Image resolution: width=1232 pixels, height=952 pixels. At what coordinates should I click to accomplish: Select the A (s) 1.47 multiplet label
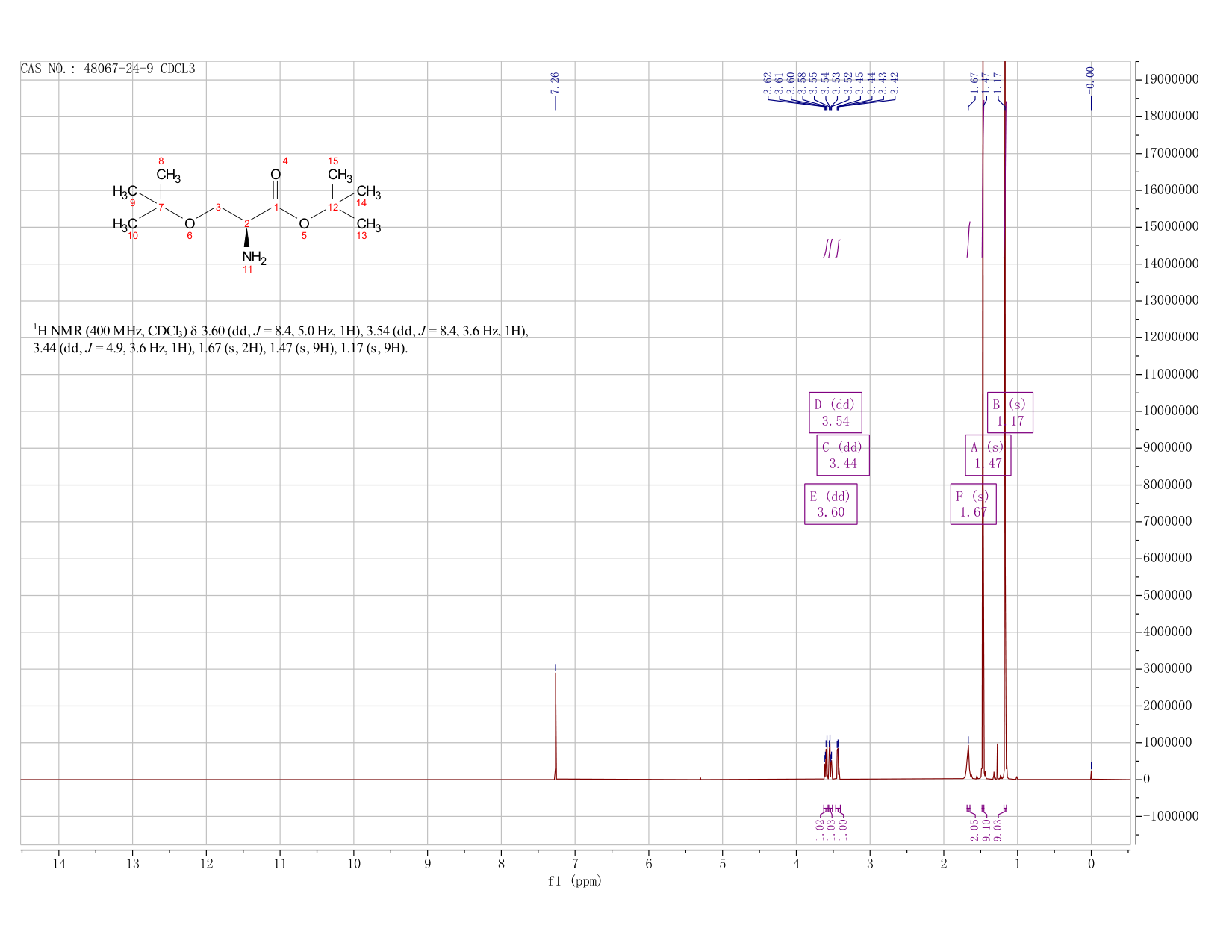point(988,455)
